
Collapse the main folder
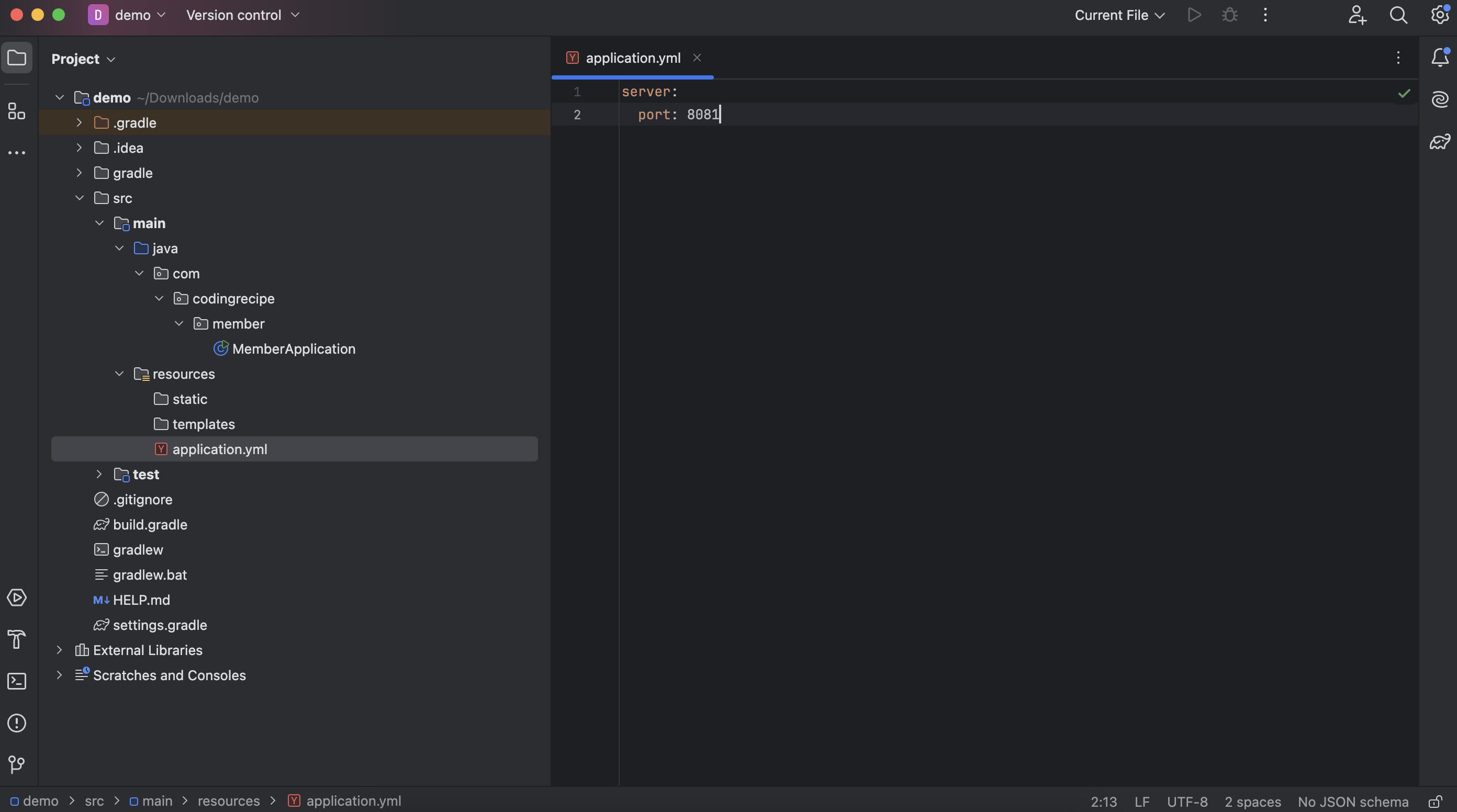click(x=99, y=223)
